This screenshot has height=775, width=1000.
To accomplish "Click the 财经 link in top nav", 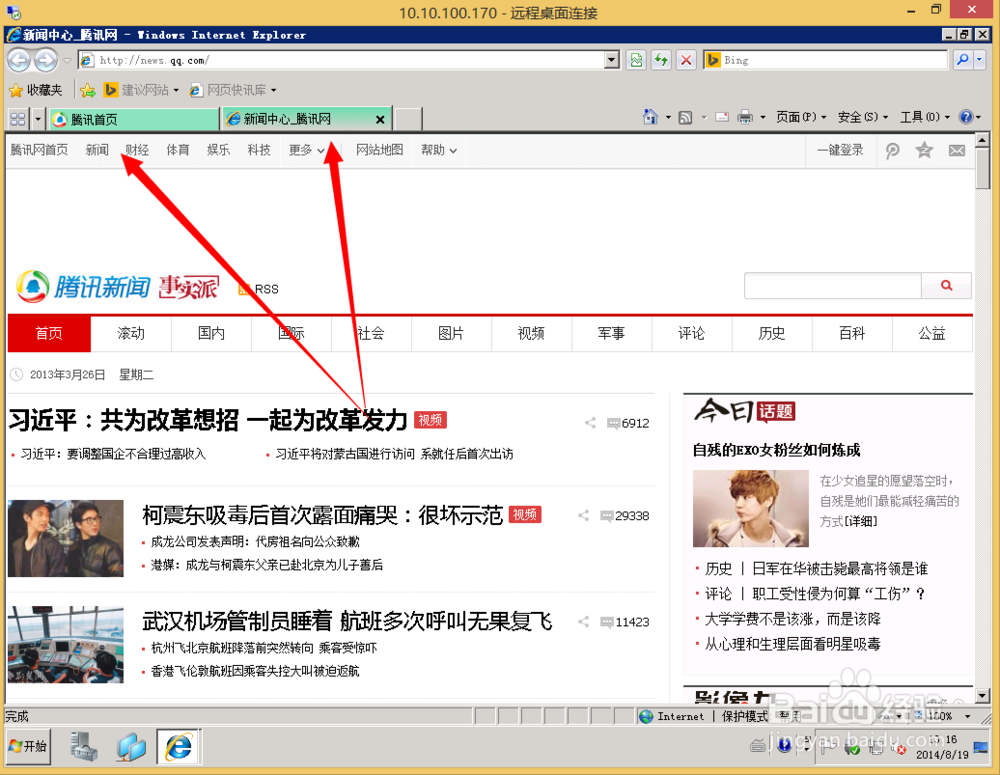I will click(x=136, y=151).
